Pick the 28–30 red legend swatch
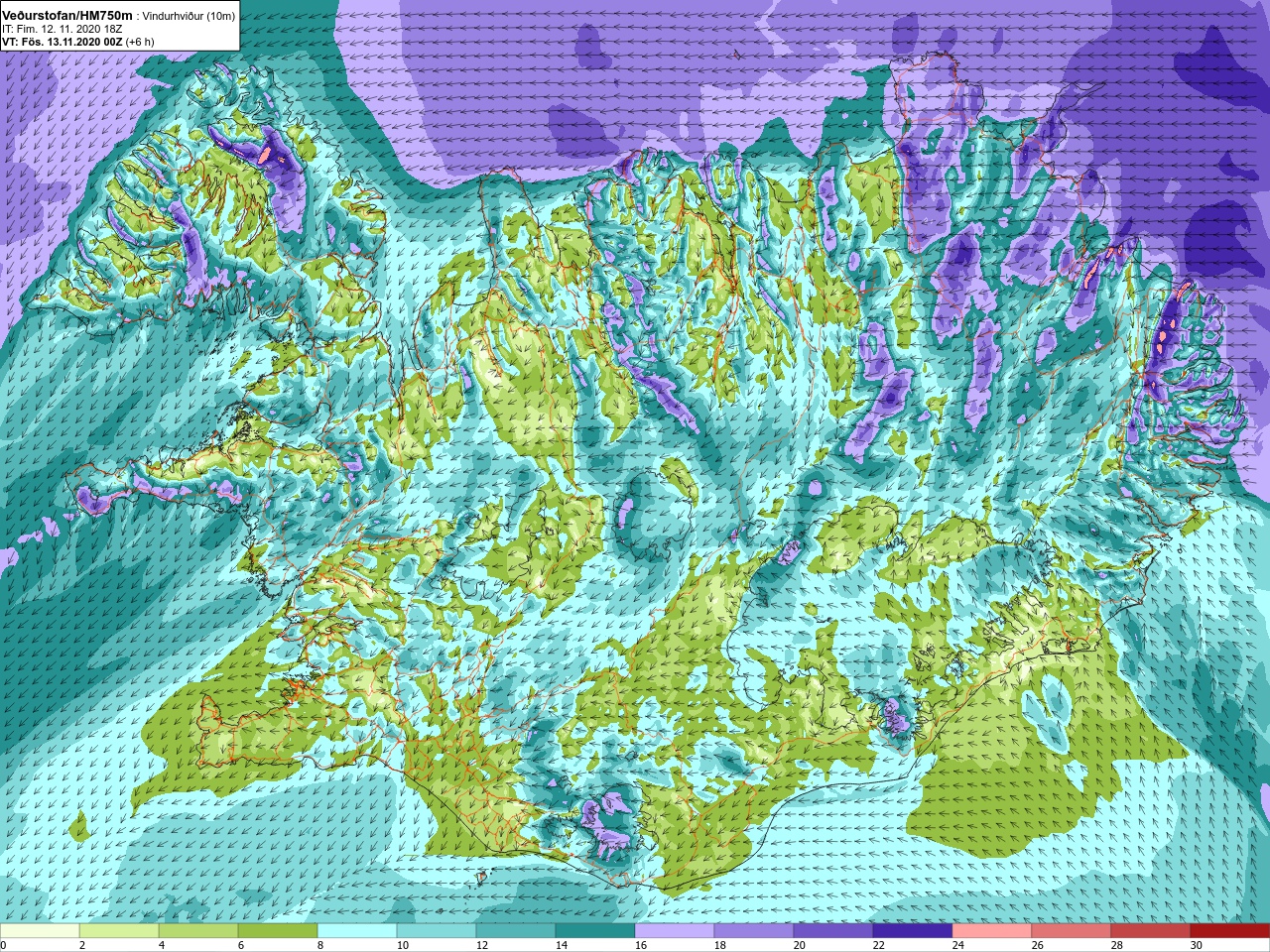This screenshot has height=952, width=1270. click(1151, 931)
